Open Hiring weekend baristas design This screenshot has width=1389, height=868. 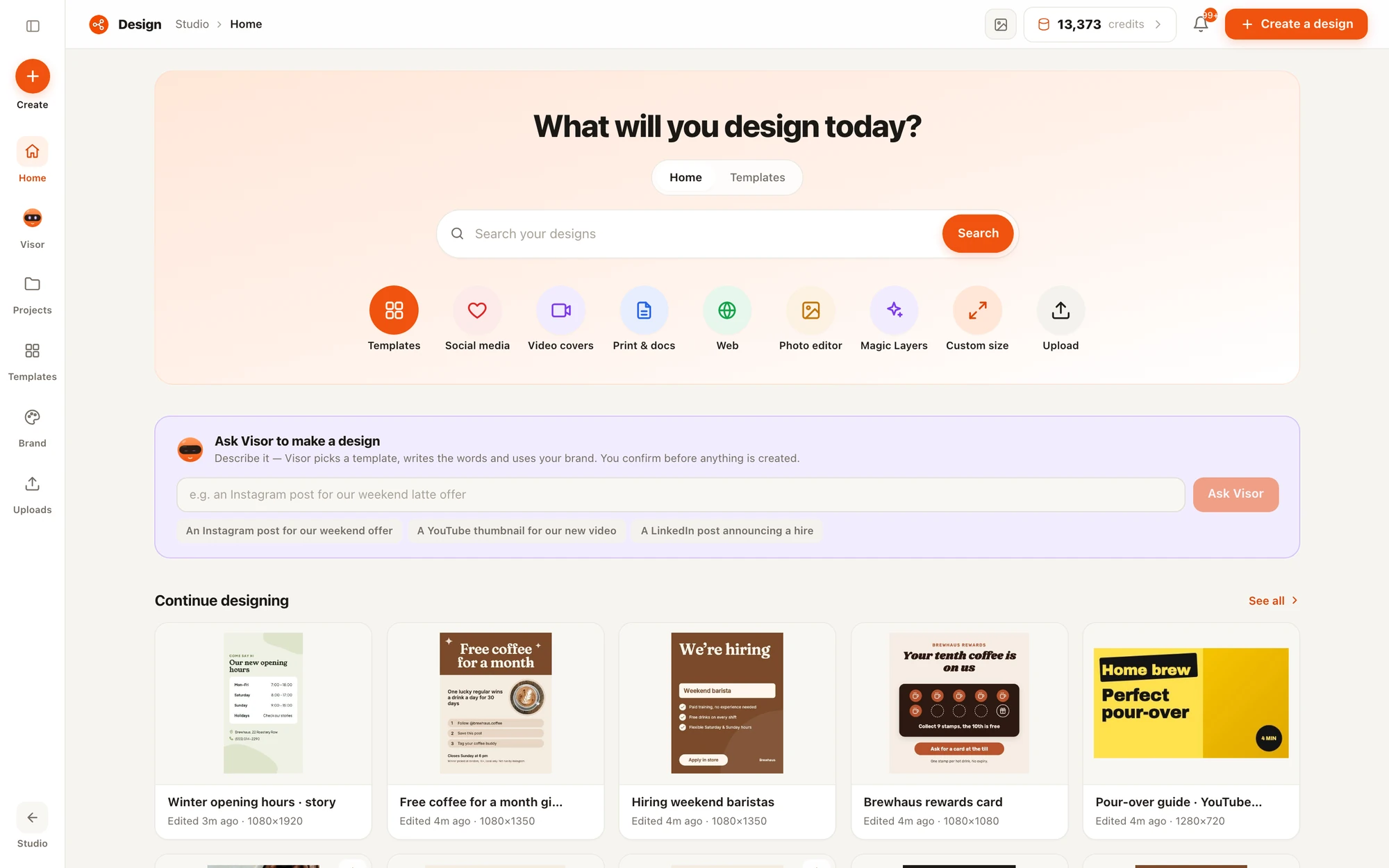[x=727, y=731]
